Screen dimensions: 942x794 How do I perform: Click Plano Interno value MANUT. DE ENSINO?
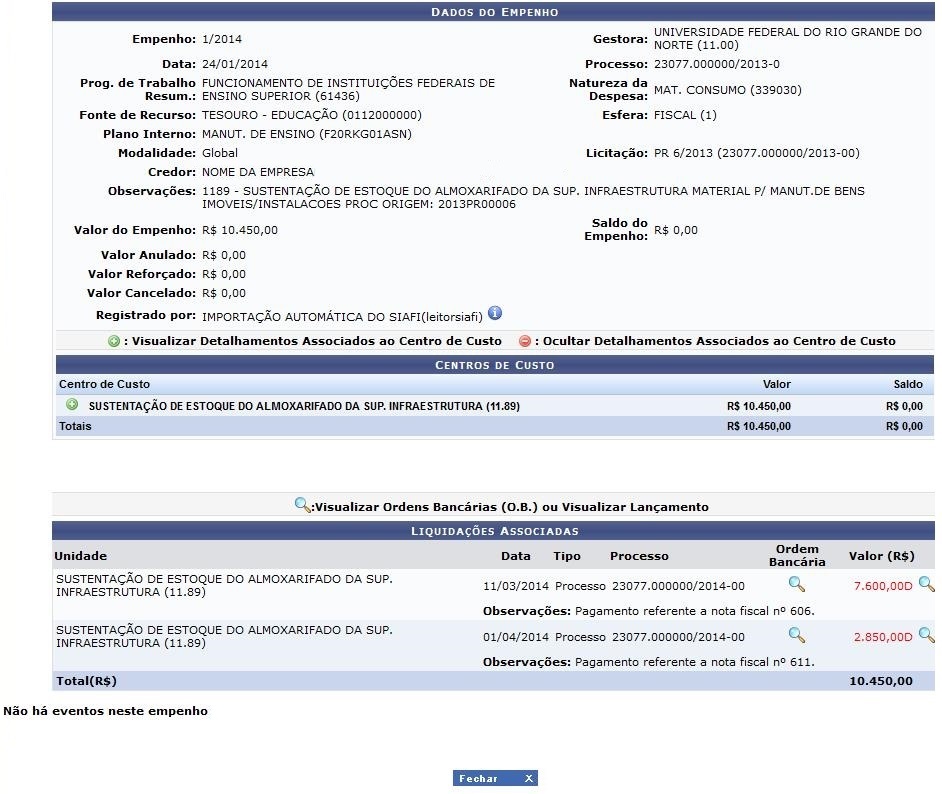[x=306, y=134]
